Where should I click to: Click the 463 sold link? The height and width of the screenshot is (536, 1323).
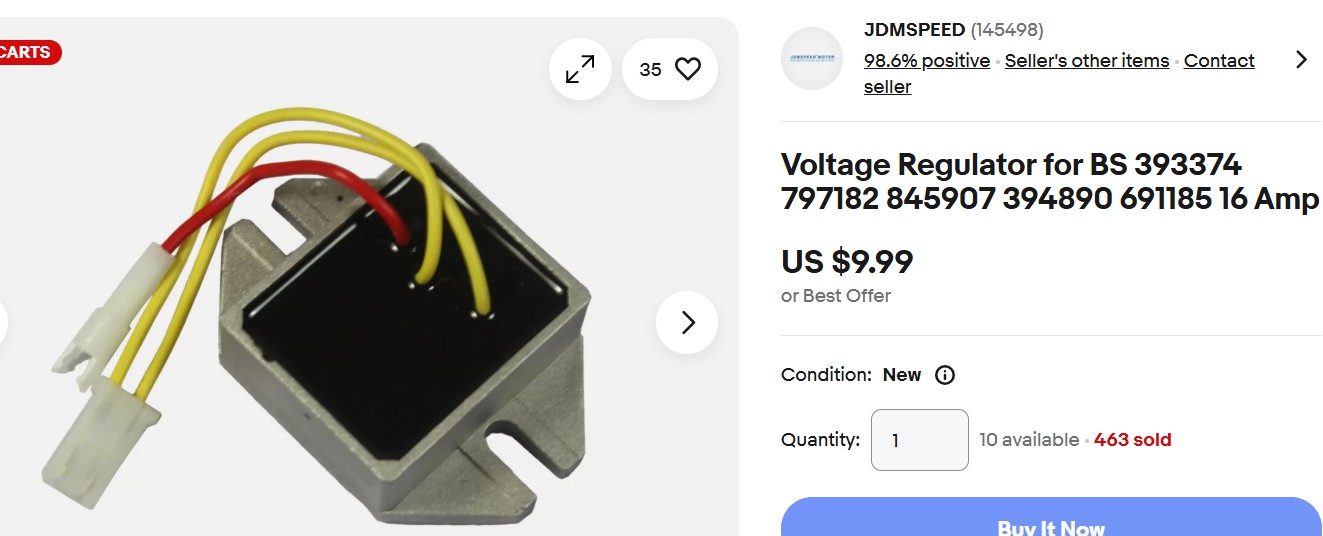click(1133, 440)
